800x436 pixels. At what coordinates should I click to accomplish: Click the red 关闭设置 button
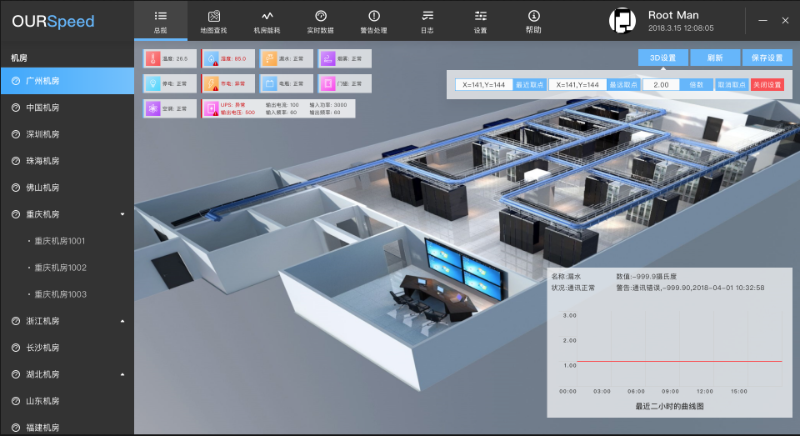(x=766, y=85)
